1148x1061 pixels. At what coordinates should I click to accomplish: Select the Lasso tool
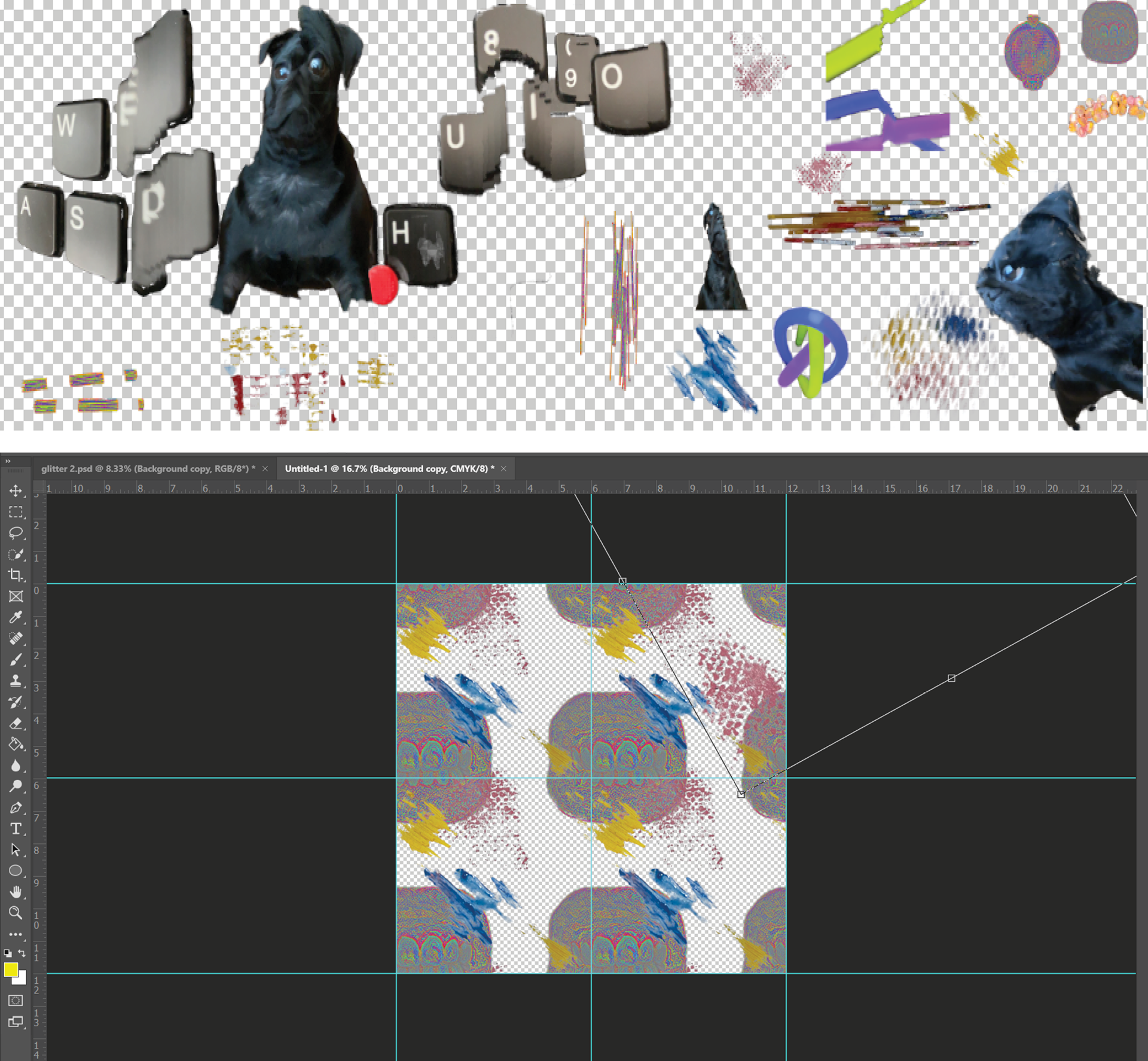click(x=16, y=533)
